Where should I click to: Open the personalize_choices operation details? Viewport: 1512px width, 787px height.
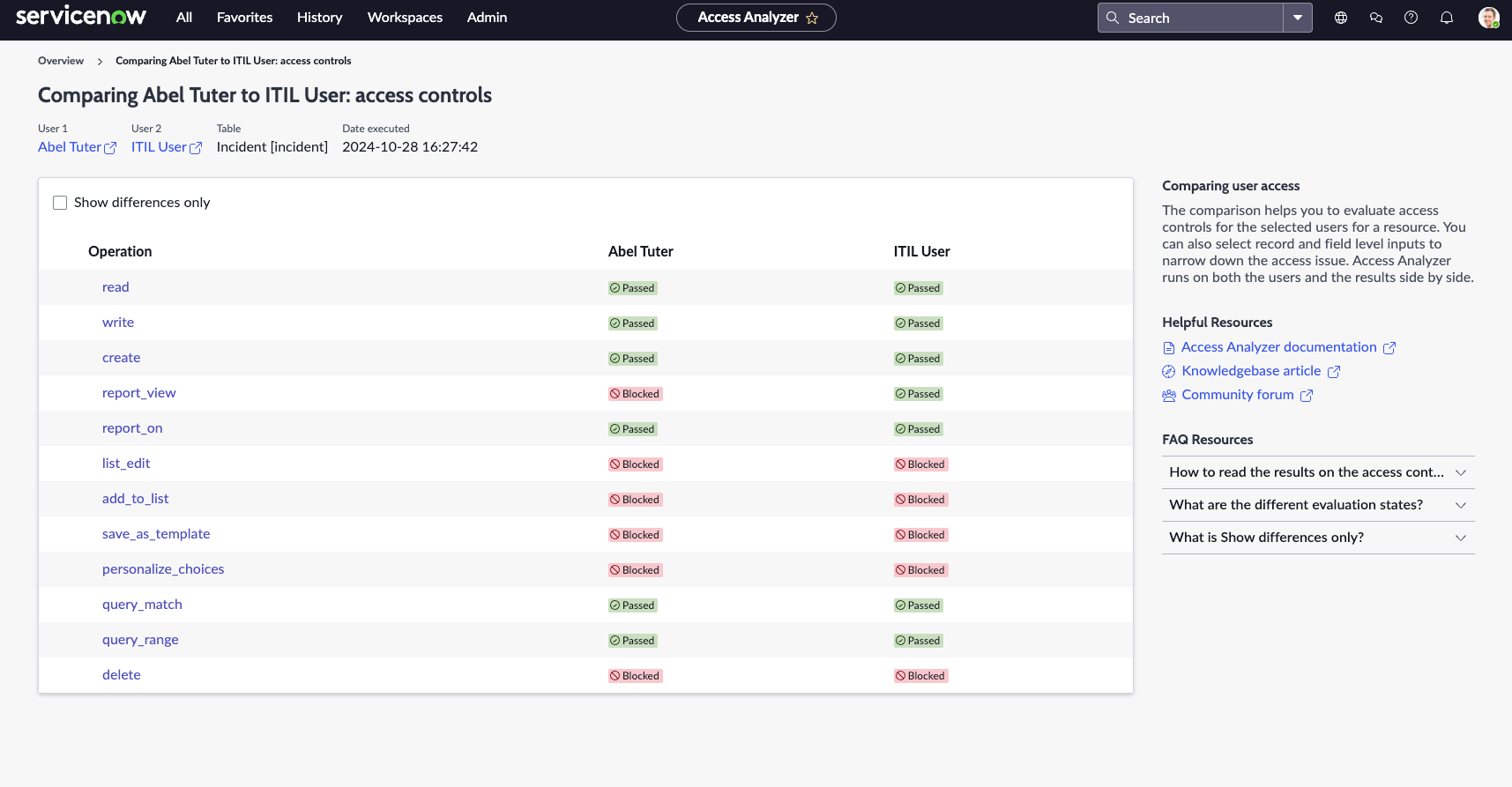pos(163,569)
